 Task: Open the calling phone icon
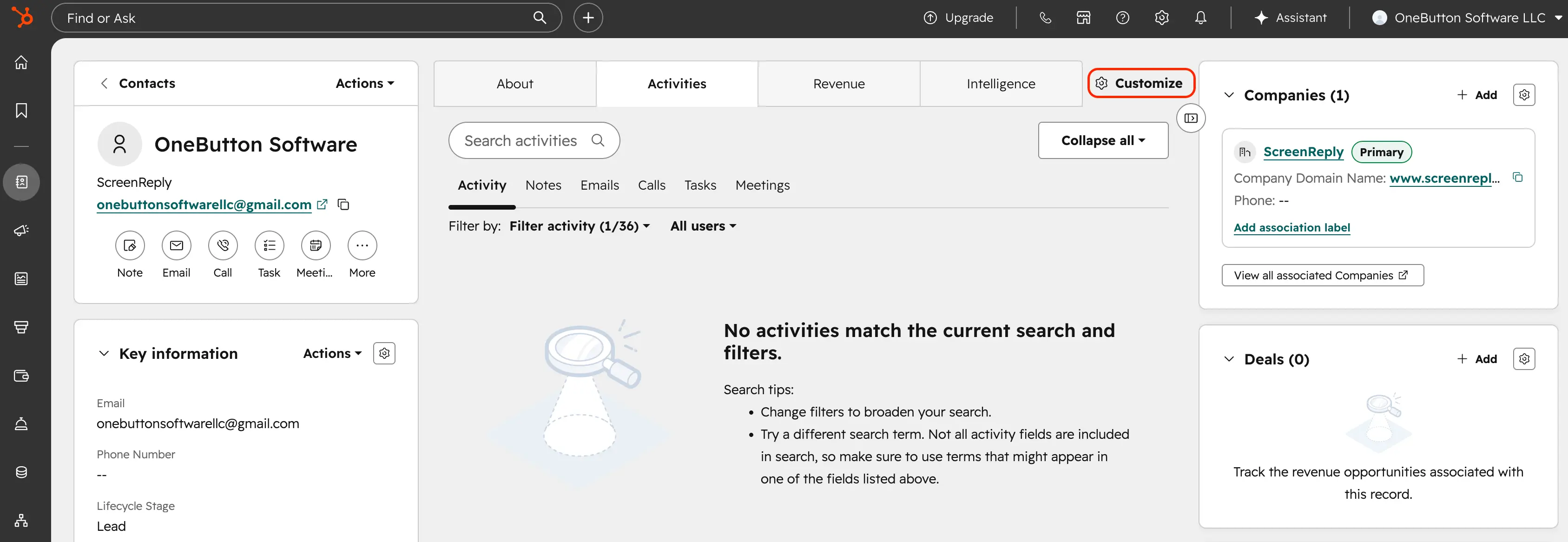click(1045, 18)
